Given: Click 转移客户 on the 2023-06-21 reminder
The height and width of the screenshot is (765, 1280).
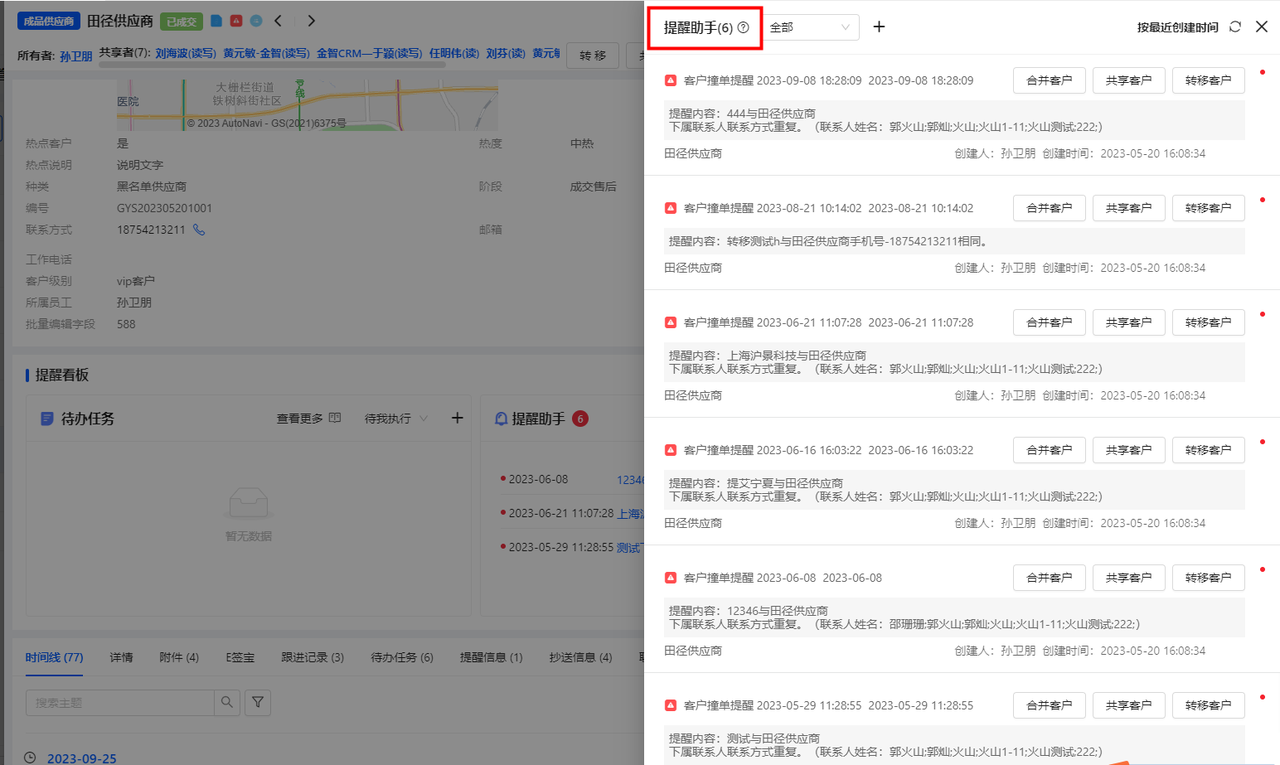Looking at the screenshot, I should 1208,322.
